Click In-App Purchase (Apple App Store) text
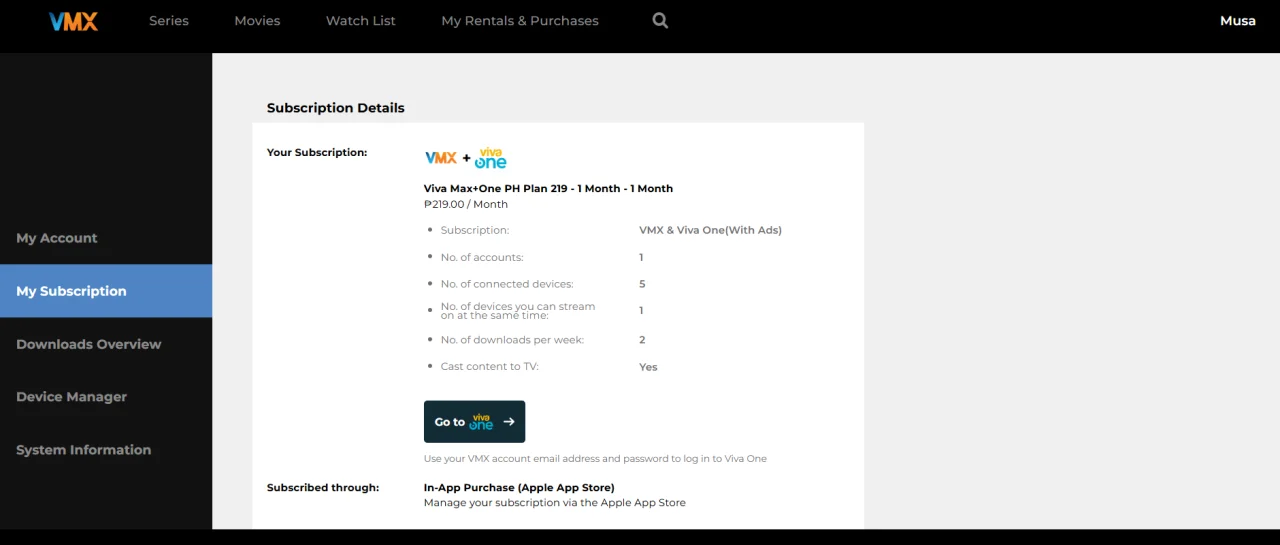Image resolution: width=1280 pixels, height=545 pixels. pyautogui.click(x=519, y=488)
